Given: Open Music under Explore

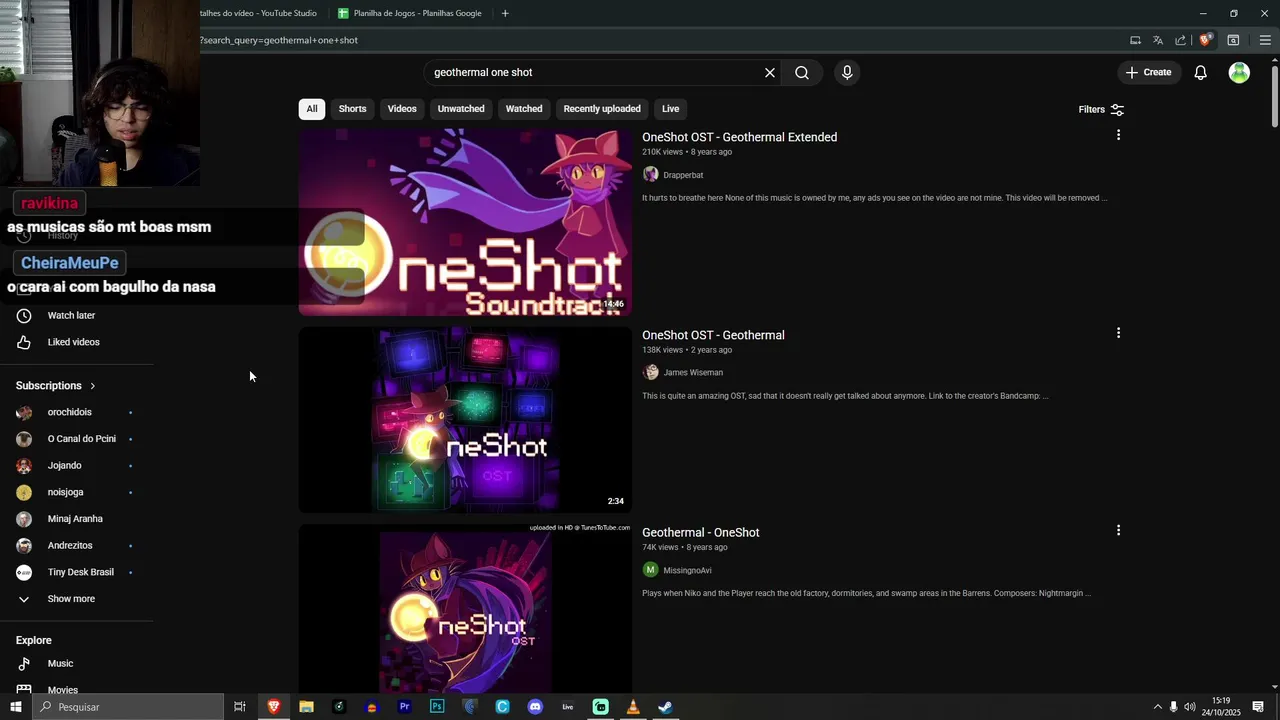Looking at the screenshot, I should (x=60, y=663).
